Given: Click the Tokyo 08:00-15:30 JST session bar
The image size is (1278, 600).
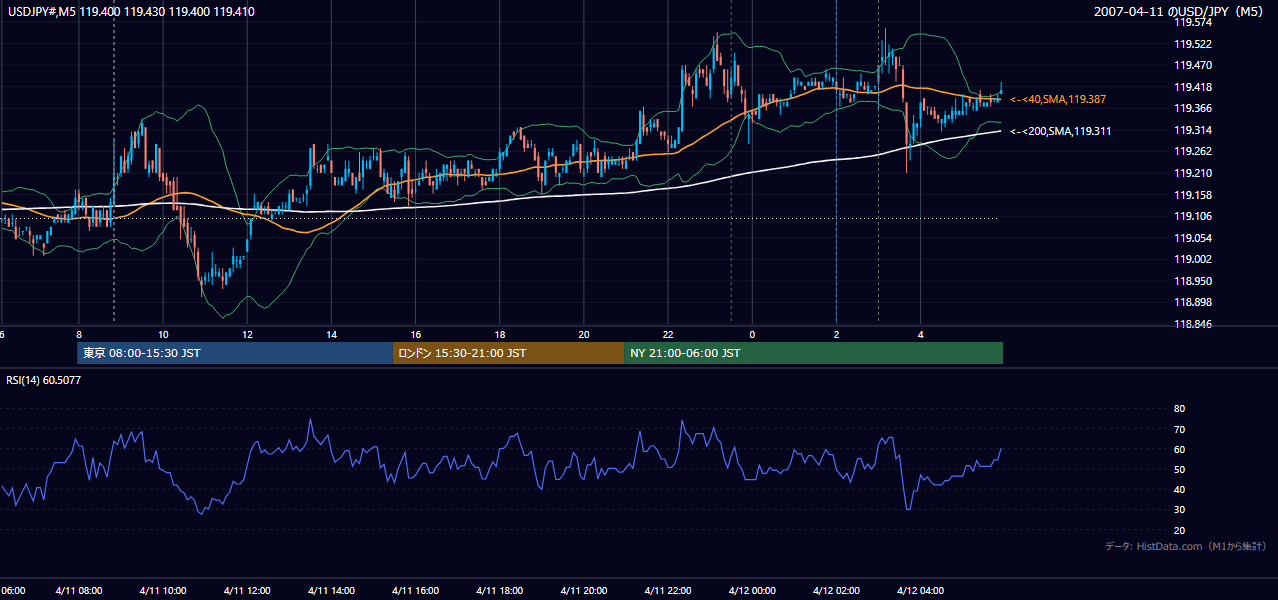Looking at the screenshot, I should point(234,353).
